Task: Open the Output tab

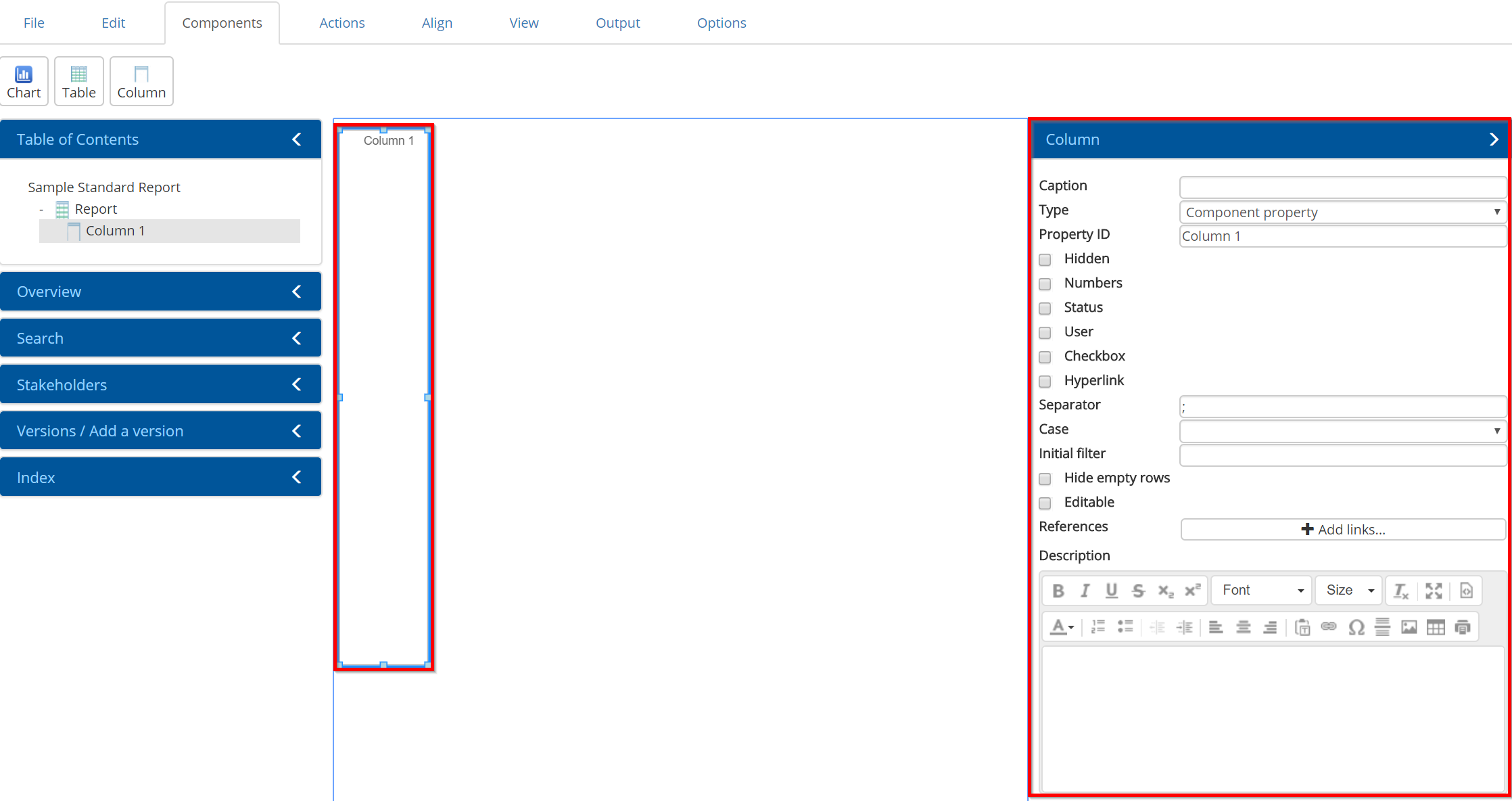Action: 617,23
